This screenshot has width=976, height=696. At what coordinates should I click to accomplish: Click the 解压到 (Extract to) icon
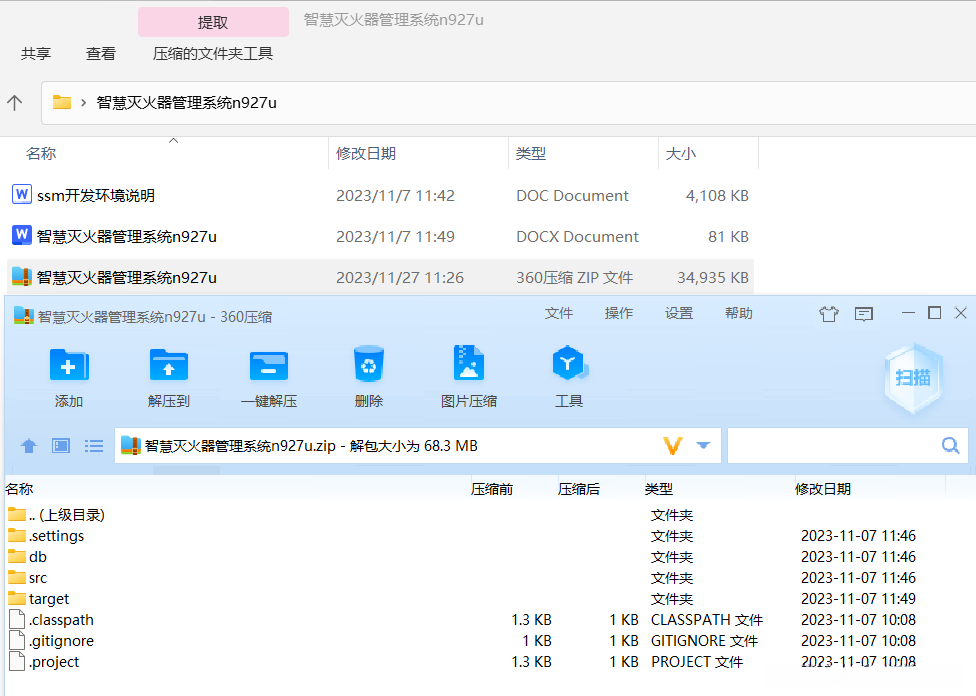tap(169, 365)
